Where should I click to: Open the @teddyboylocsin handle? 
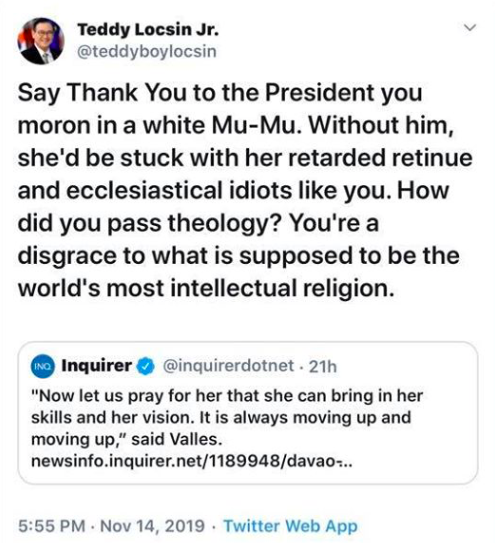(147, 52)
